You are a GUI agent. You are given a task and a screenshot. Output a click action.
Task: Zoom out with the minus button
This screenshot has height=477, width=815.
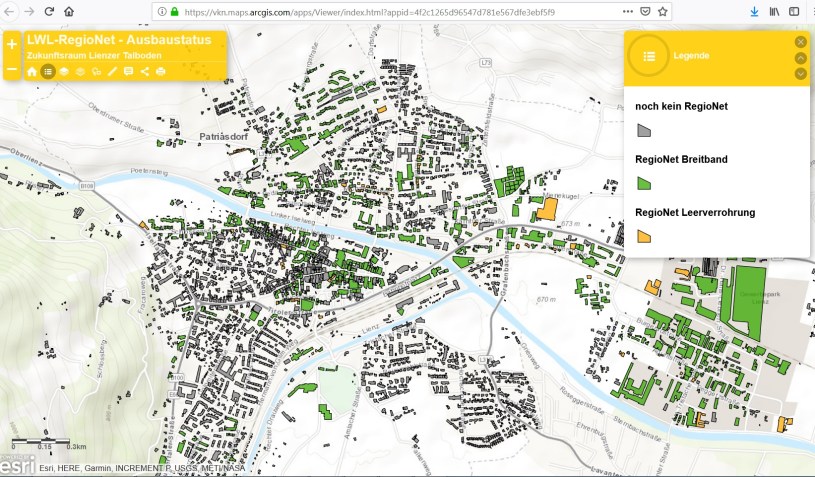[x=12, y=71]
